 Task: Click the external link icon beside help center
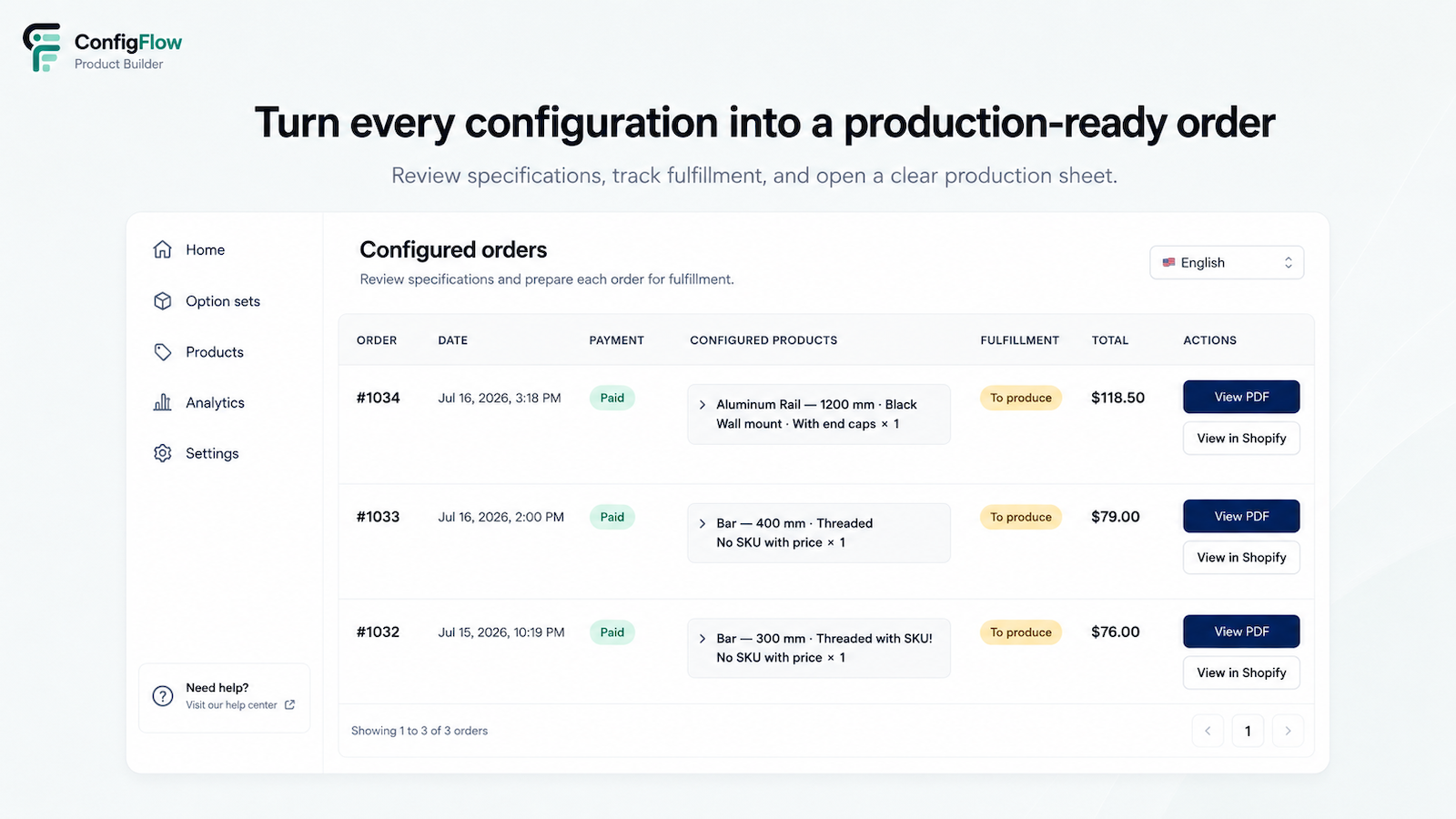[290, 705]
